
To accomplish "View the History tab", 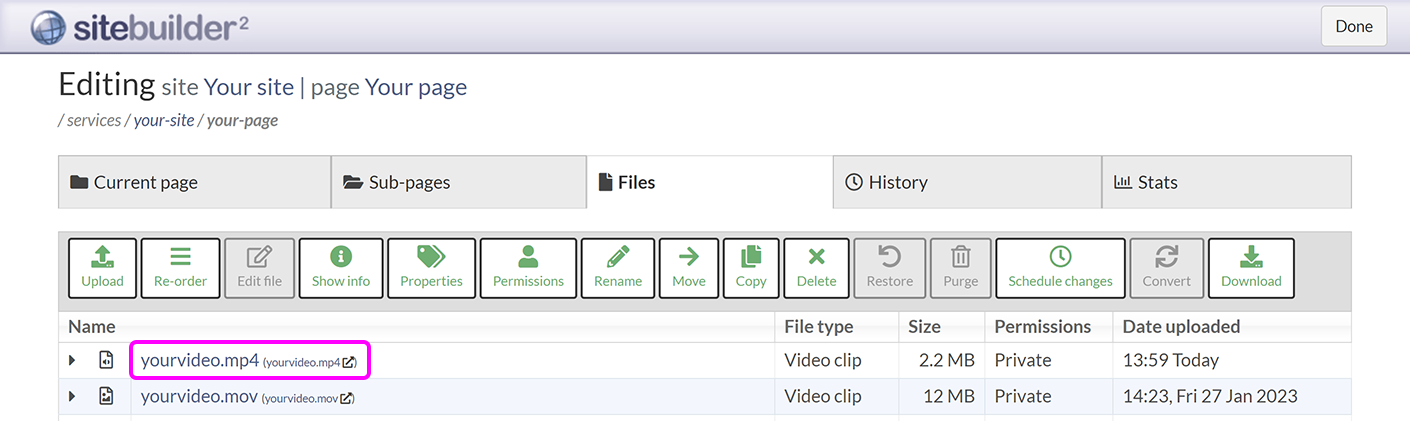I will point(967,182).
